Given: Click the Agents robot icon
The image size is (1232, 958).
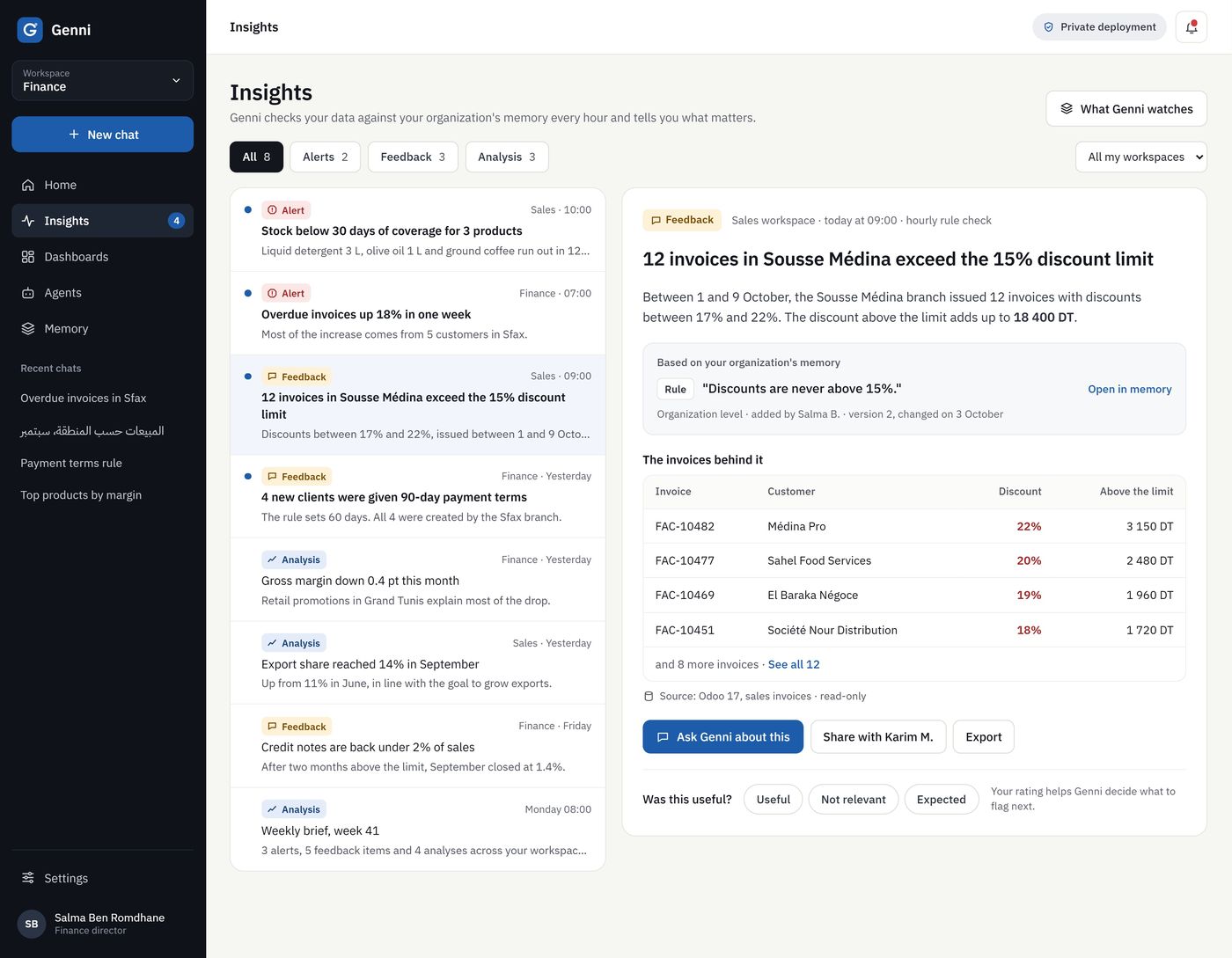Looking at the screenshot, I should [x=28, y=293].
